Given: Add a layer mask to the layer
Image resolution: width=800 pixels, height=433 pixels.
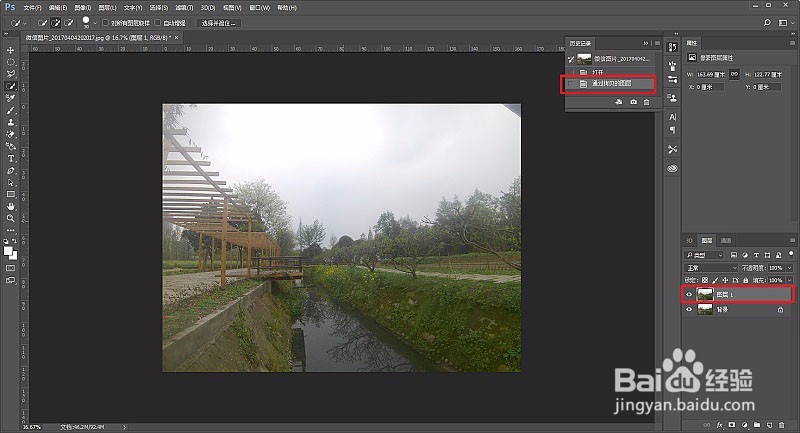Looking at the screenshot, I should tap(732, 425).
